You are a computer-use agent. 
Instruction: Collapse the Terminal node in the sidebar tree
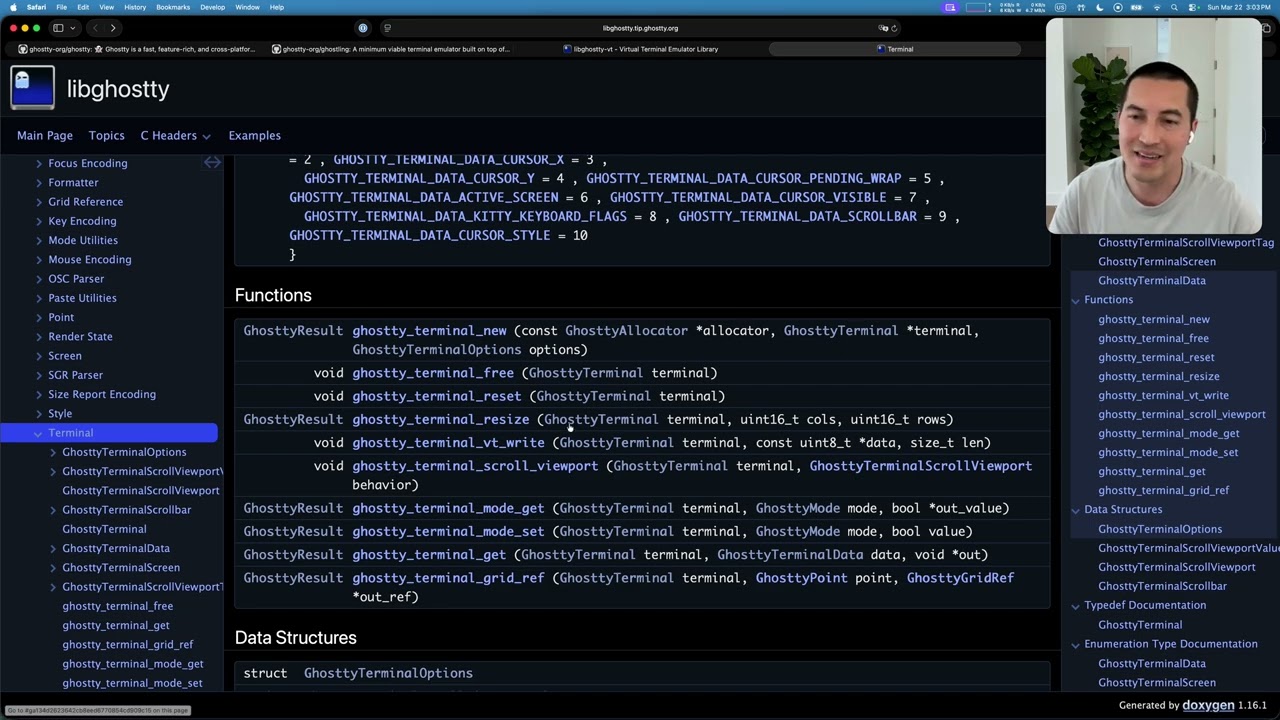pyautogui.click(x=39, y=433)
